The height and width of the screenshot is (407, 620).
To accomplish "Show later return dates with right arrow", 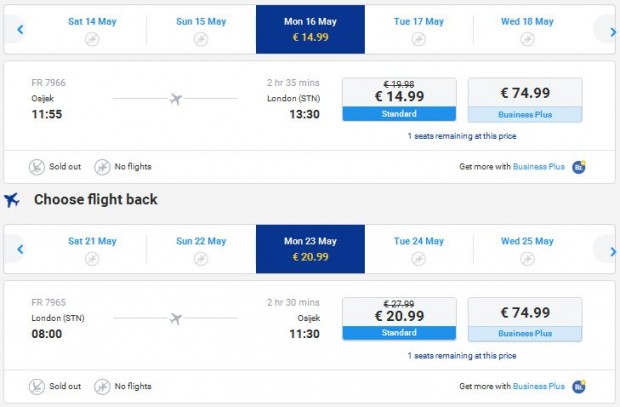I will 612,250.
